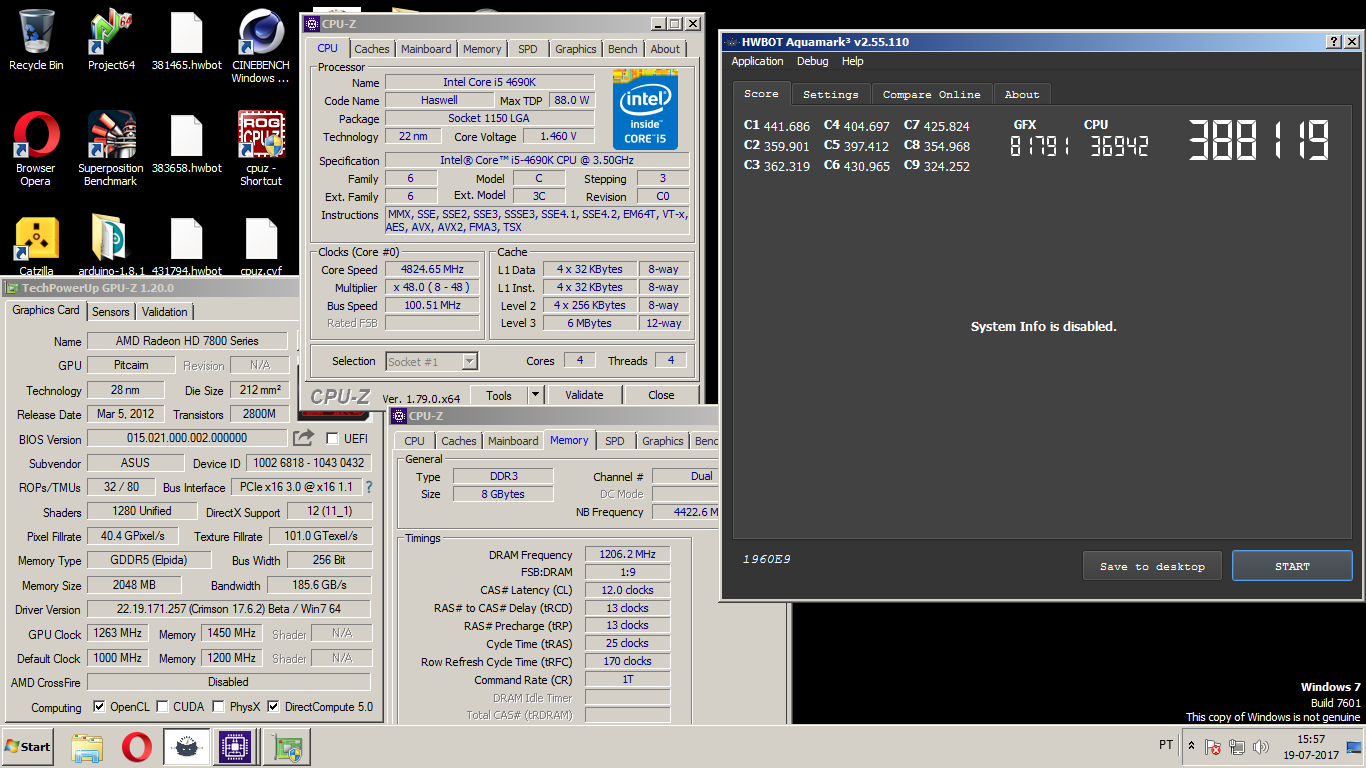
Task: Click the Aquamark help question mark button
Action: pyautogui.click(x=1334, y=41)
